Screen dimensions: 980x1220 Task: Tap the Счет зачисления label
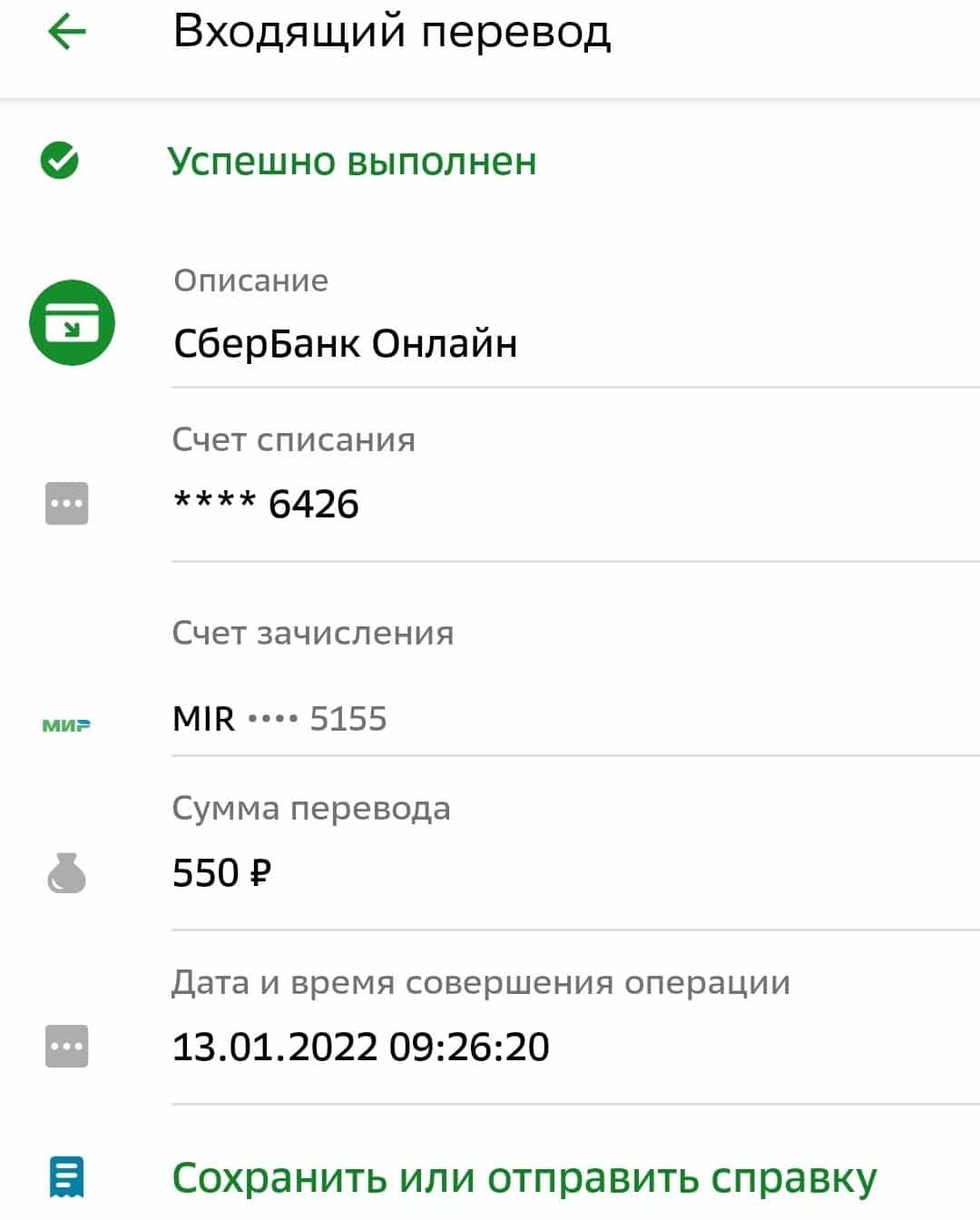[x=313, y=633]
